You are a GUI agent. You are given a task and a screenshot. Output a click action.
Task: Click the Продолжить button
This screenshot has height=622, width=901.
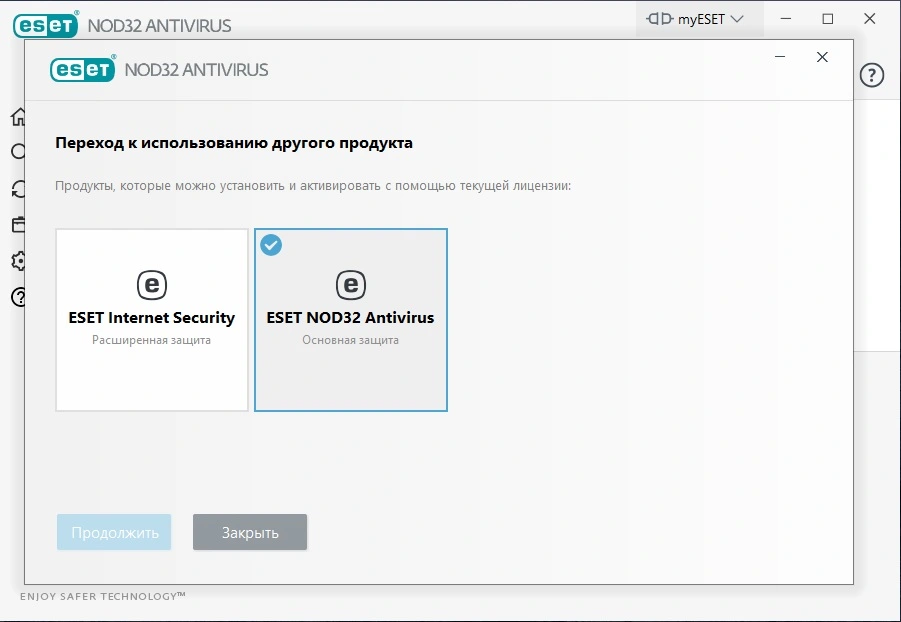tap(114, 532)
